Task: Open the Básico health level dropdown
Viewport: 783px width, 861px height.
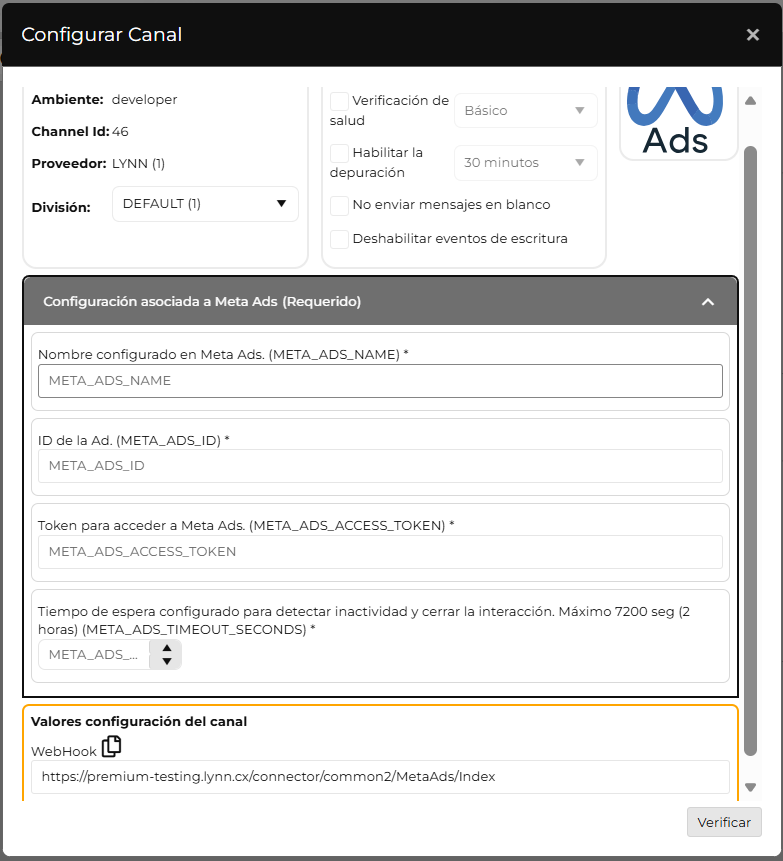Action: click(x=525, y=110)
